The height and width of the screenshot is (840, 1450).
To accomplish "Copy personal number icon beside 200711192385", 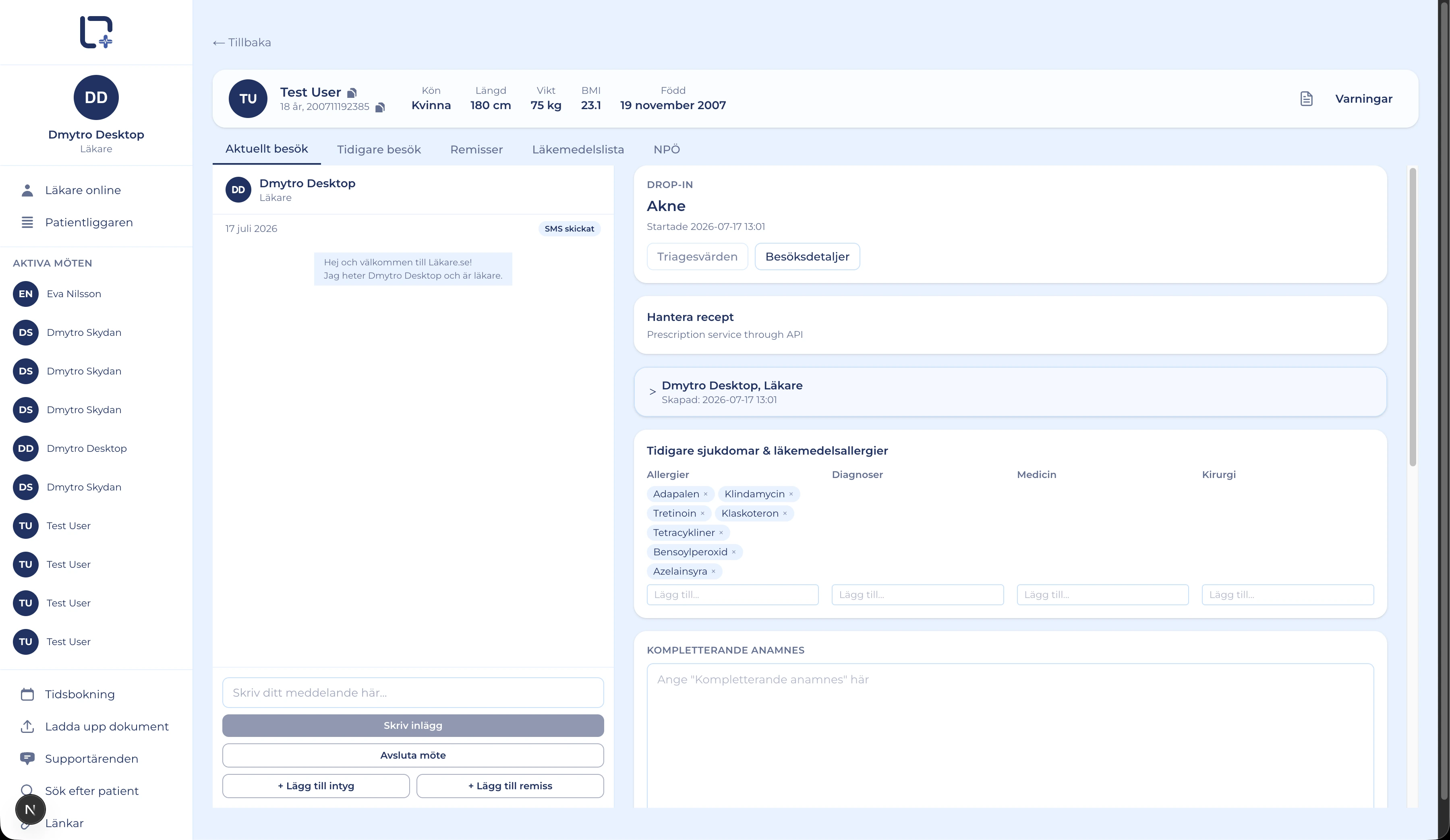I will click(380, 108).
